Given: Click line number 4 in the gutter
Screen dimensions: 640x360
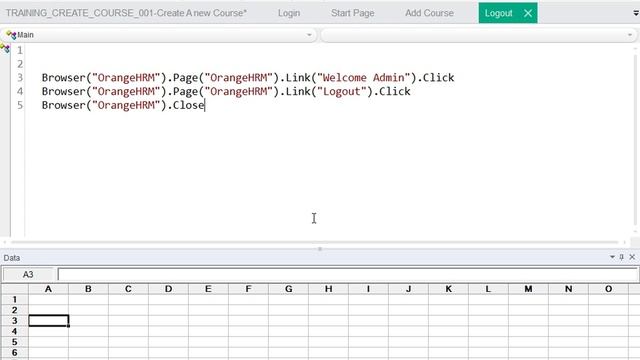Looking at the screenshot, I should [x=20, y=91].
